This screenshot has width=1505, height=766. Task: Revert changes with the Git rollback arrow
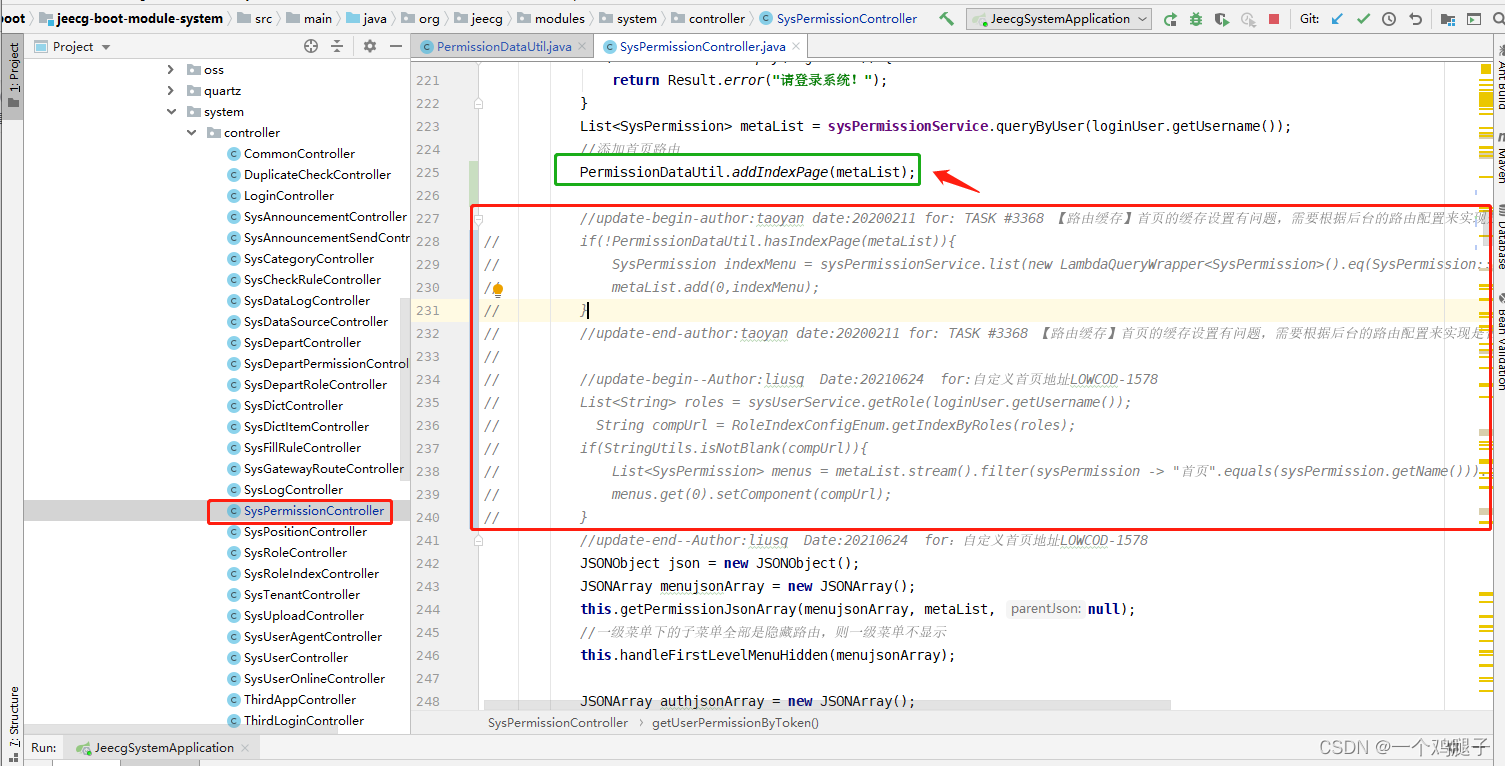click(1415, 19)
